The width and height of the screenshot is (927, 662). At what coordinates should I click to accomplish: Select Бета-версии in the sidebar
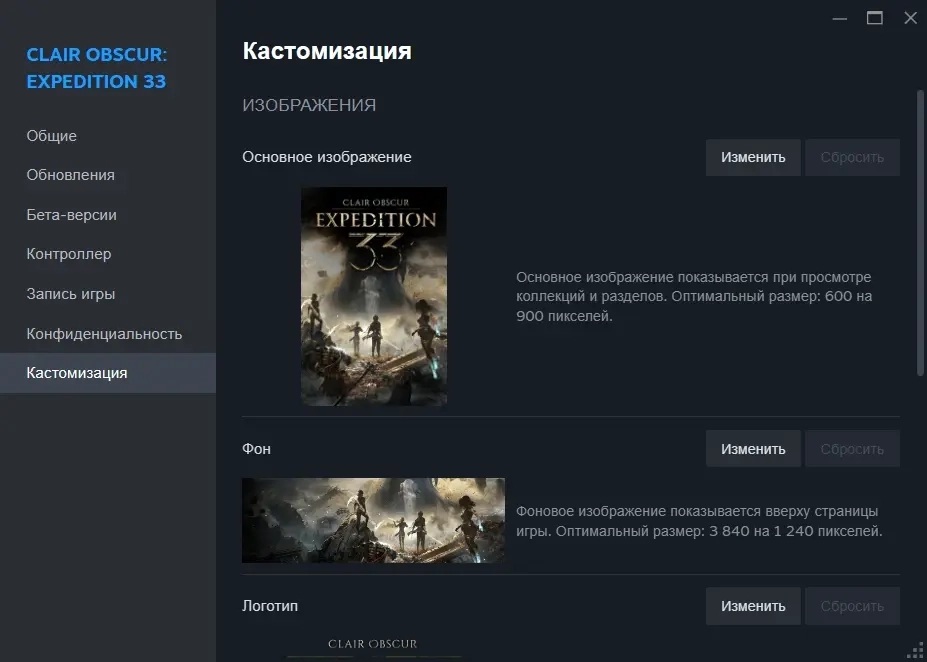pos(72,215)
